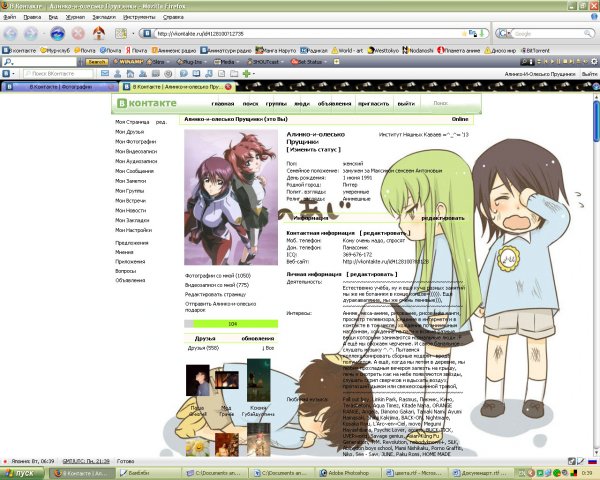600x480 pixels.
Task: Open the green plus dropdown in VKontakte toolbar
Action: tap(248, 73)
